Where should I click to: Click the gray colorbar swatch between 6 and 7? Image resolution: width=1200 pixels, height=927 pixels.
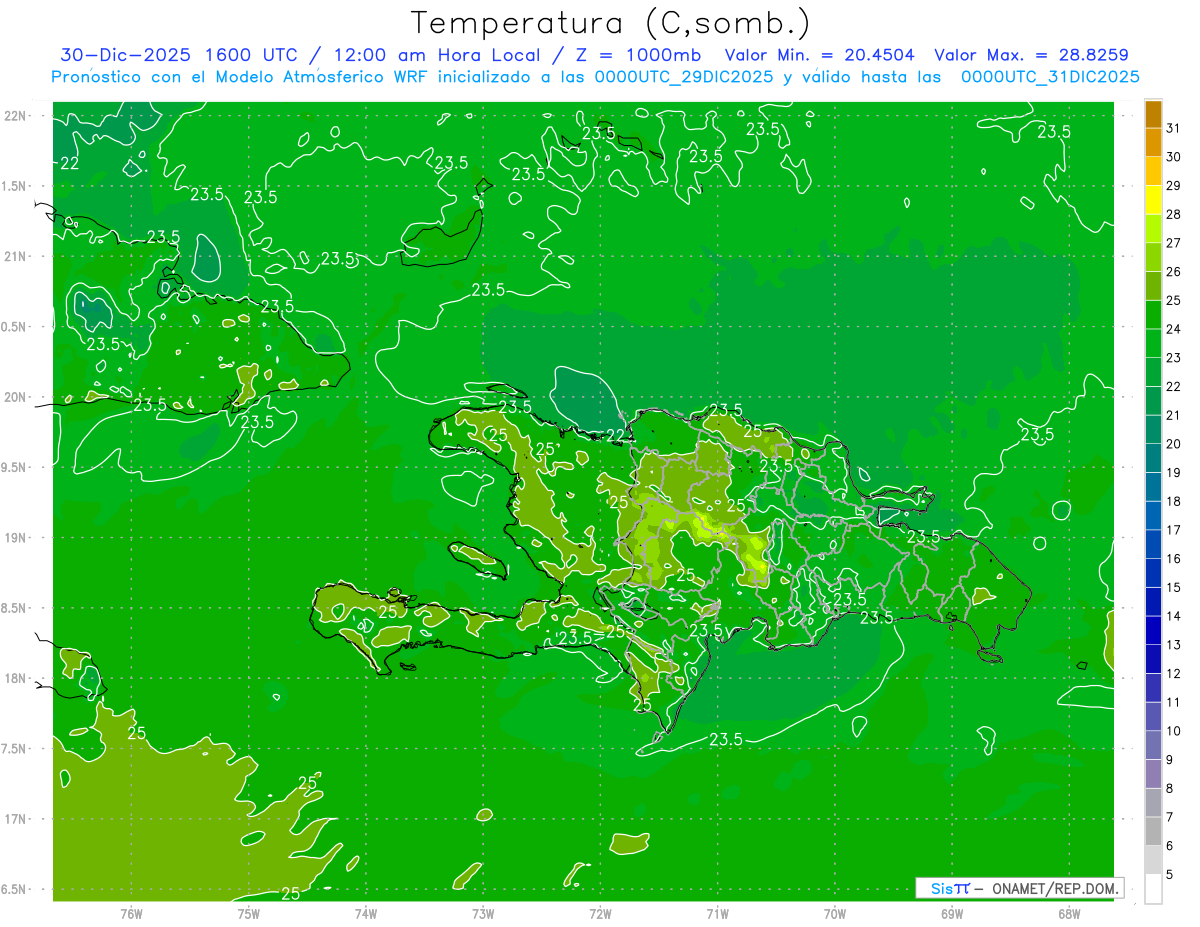pos(1153,832)
